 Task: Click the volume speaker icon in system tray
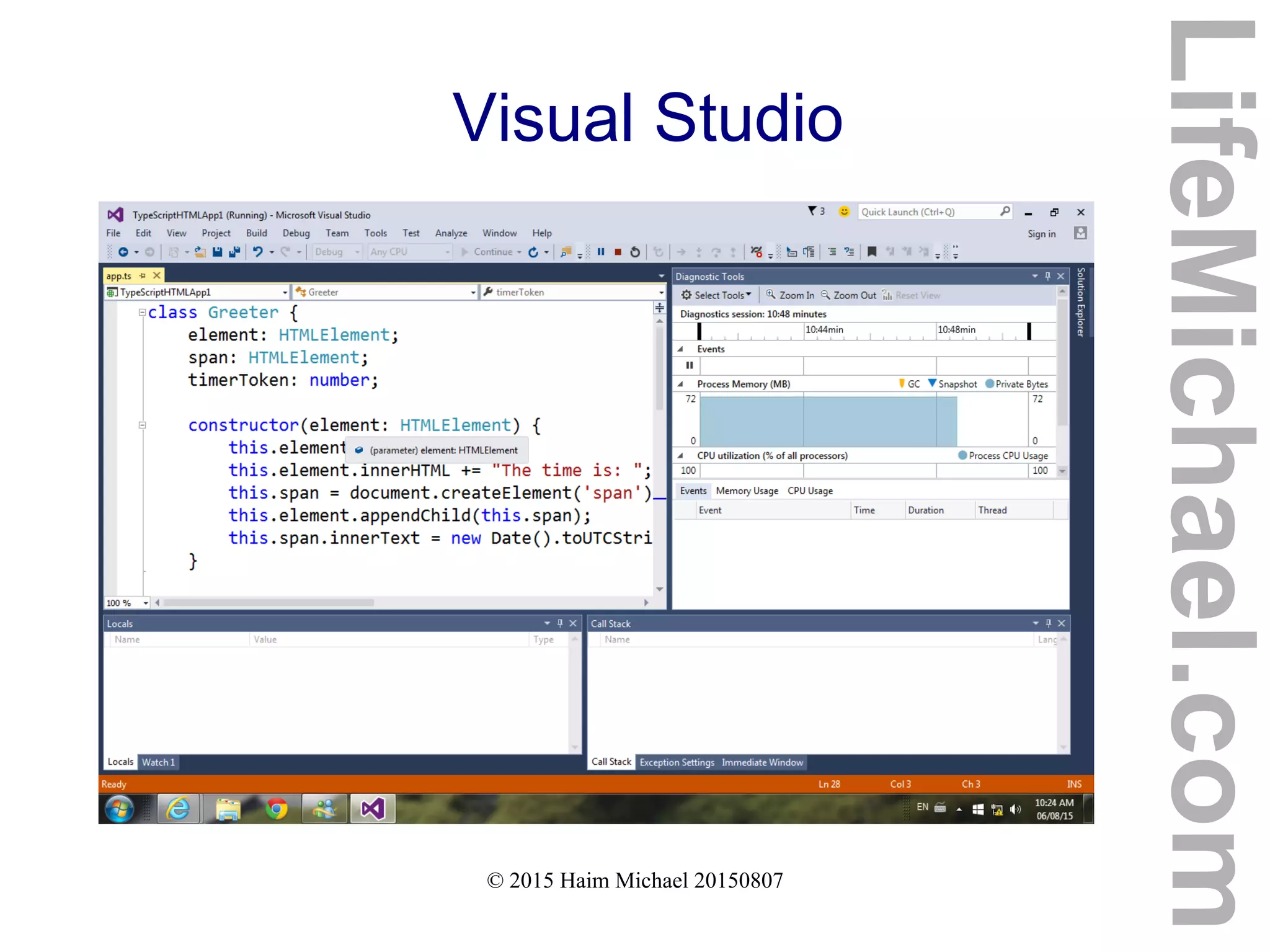1015,809
